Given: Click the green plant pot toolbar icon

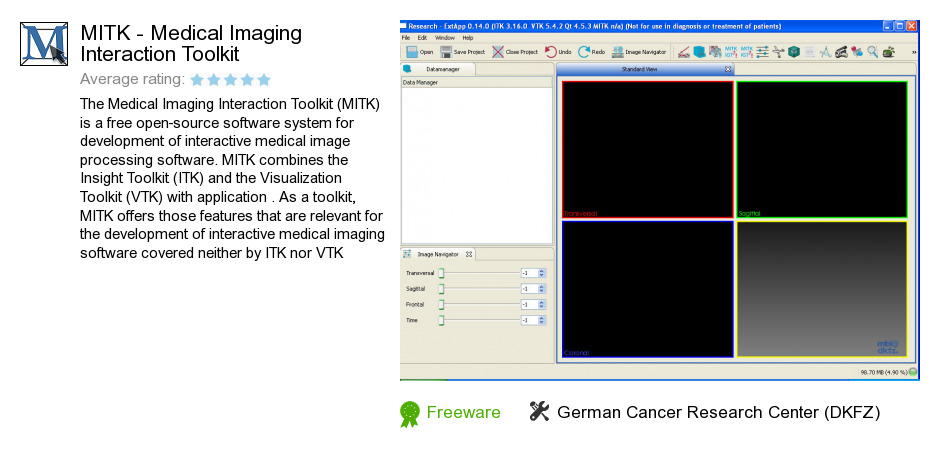Looking at the screenshot, I should (x=888, y=52).
